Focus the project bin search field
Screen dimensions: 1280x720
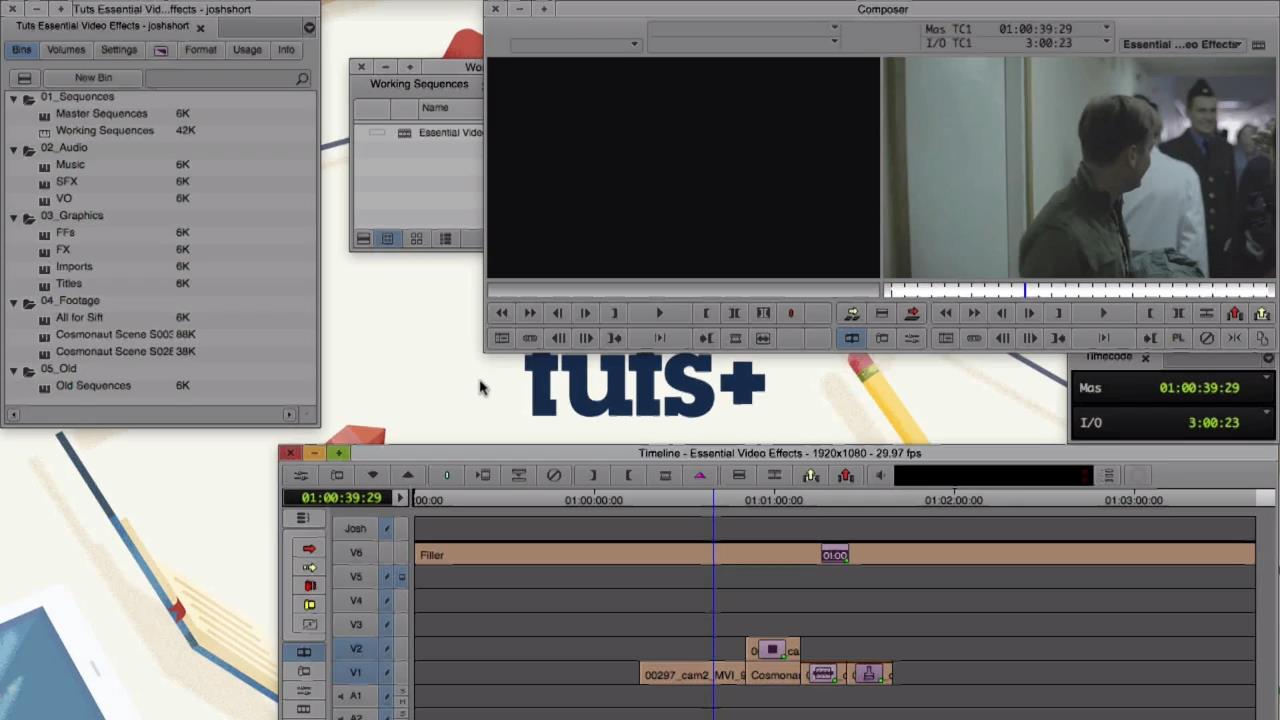pos(228,78)
